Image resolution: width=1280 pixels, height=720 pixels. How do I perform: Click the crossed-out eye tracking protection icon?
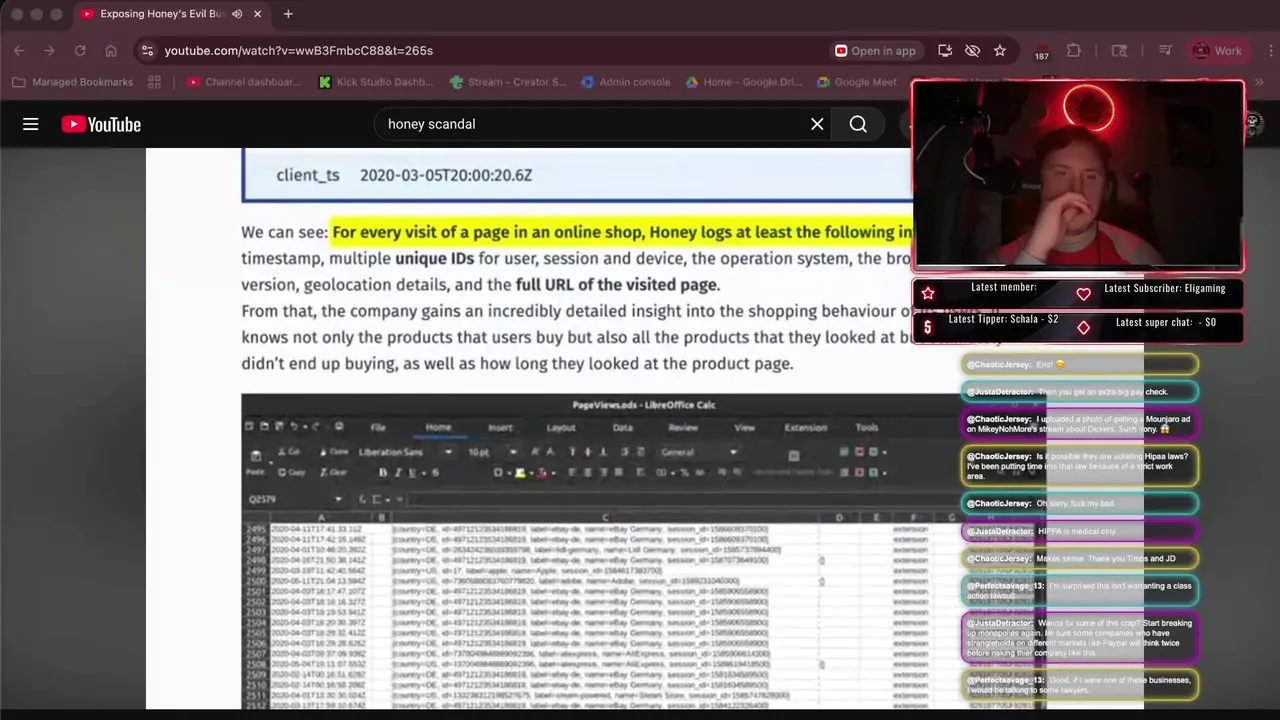(972, 50)
